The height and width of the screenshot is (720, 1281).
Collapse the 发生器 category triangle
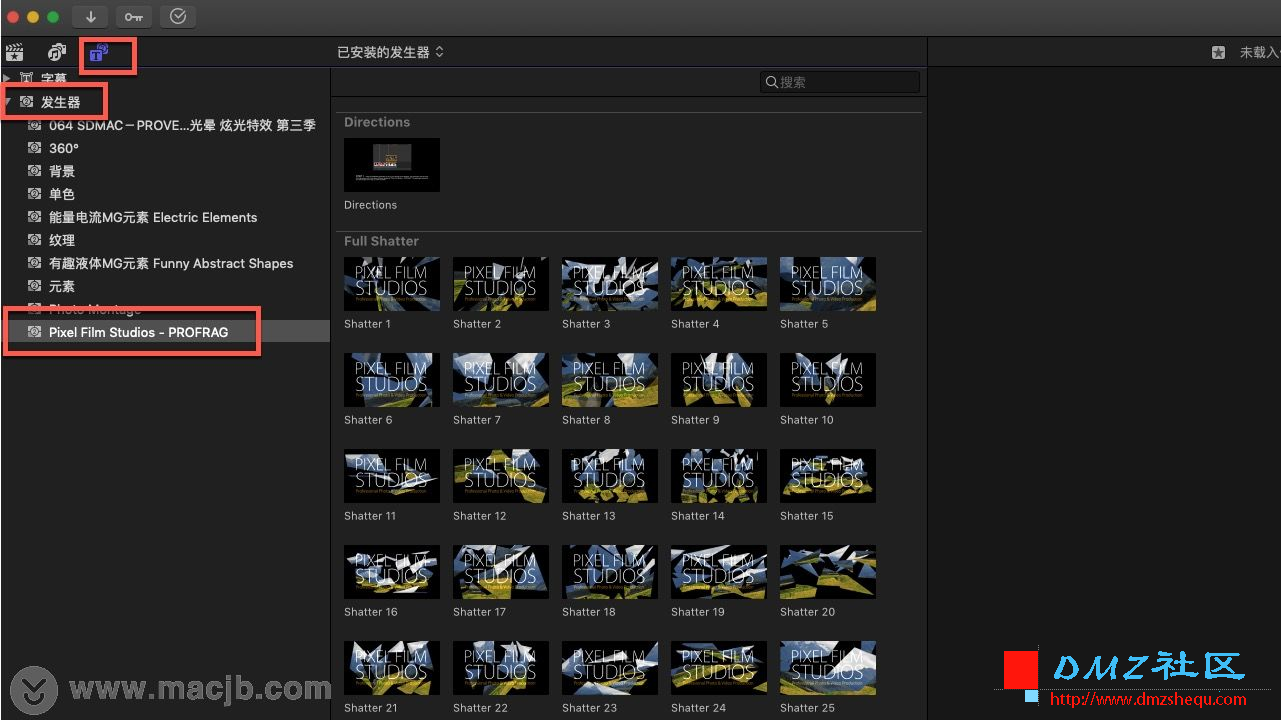coord(7,102)
